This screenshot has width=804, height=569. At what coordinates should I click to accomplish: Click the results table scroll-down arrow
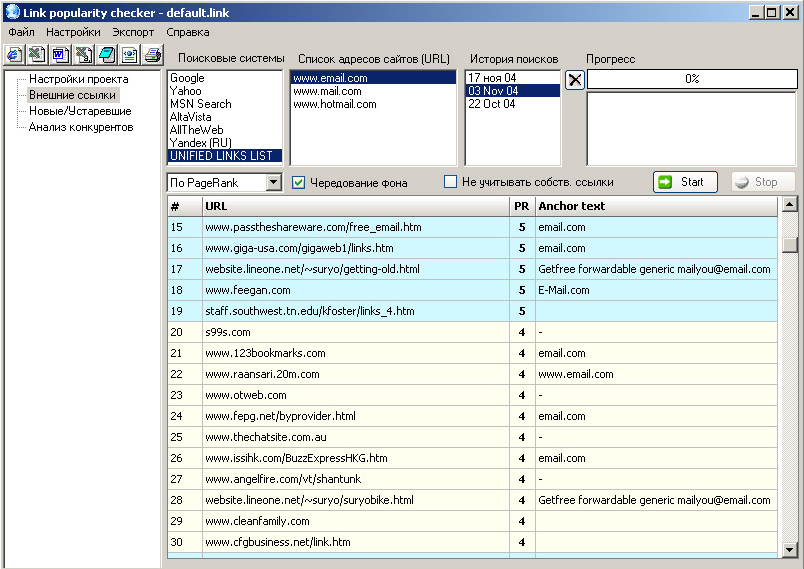click(x=789, y=549)
